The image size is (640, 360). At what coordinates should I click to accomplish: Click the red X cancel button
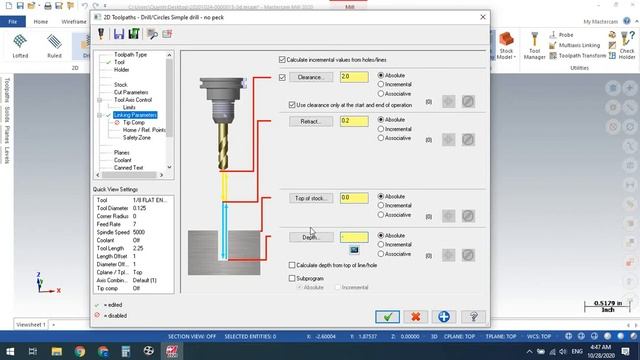coord(416,317)
